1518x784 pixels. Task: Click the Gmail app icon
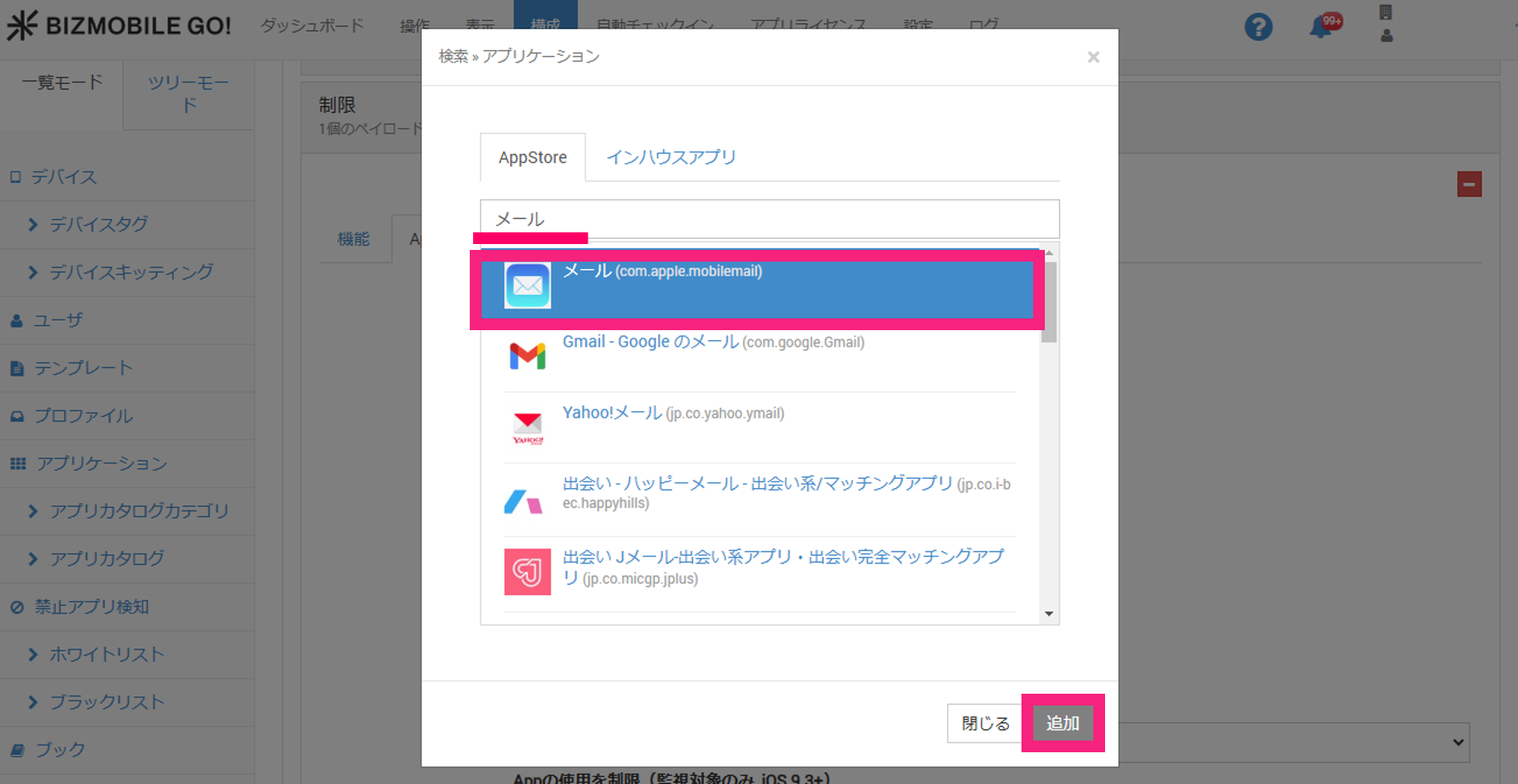tap(527, 356)
